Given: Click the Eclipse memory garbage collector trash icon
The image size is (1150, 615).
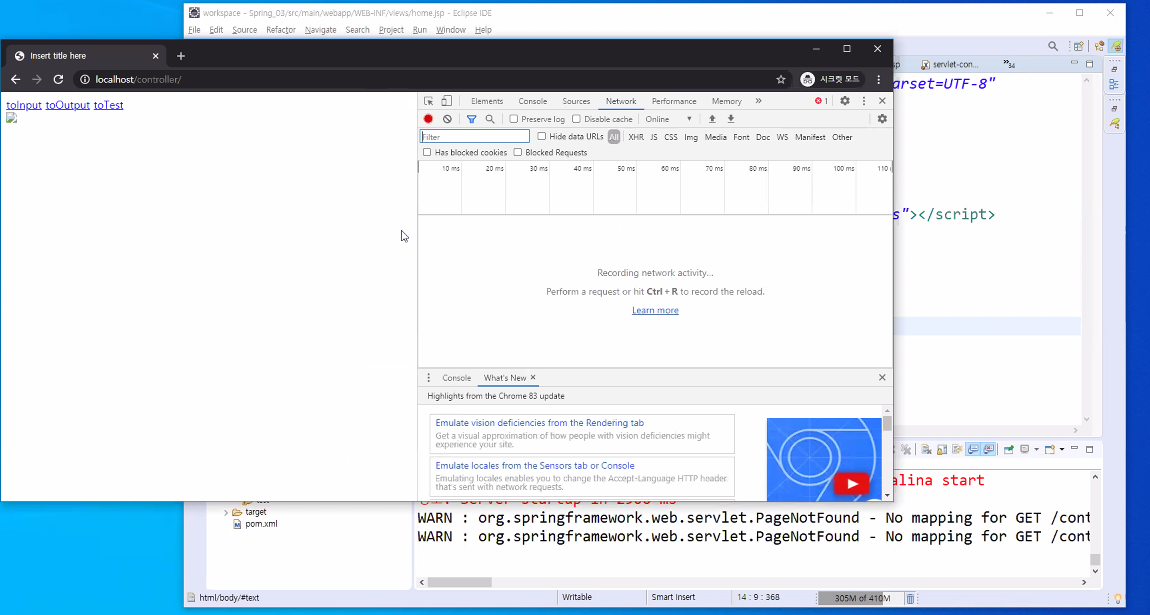Looking at the screenshot, I should (x=910, y=598).
